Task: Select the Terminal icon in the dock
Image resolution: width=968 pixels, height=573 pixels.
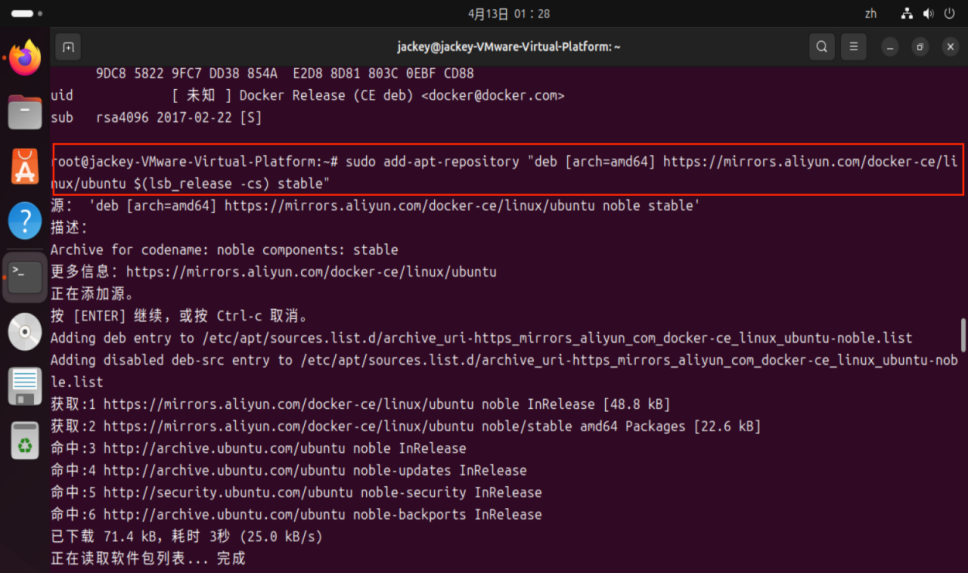Action: pyautogui.click(x=25, y=277)
